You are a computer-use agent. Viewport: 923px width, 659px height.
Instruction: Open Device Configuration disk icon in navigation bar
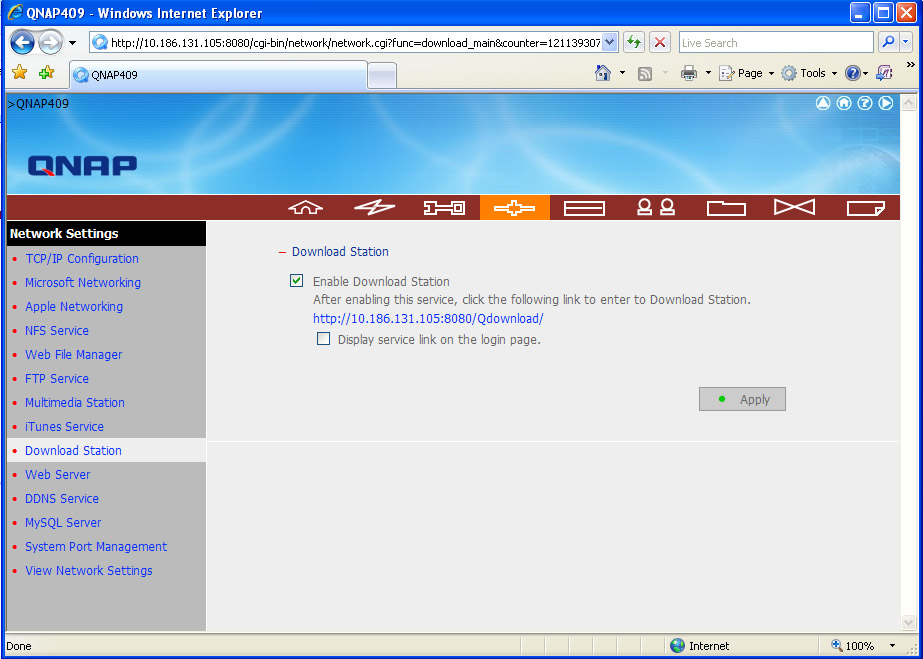584,208
